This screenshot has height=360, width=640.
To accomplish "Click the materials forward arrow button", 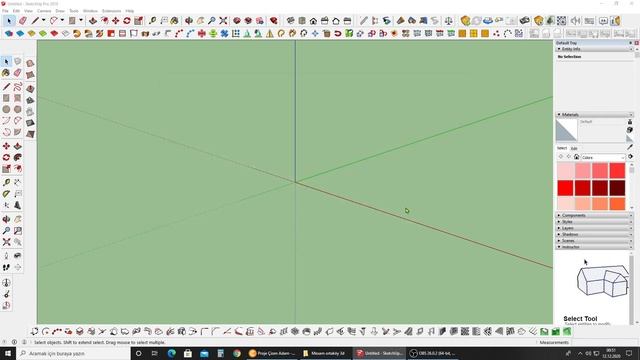I will coord(569,157).
